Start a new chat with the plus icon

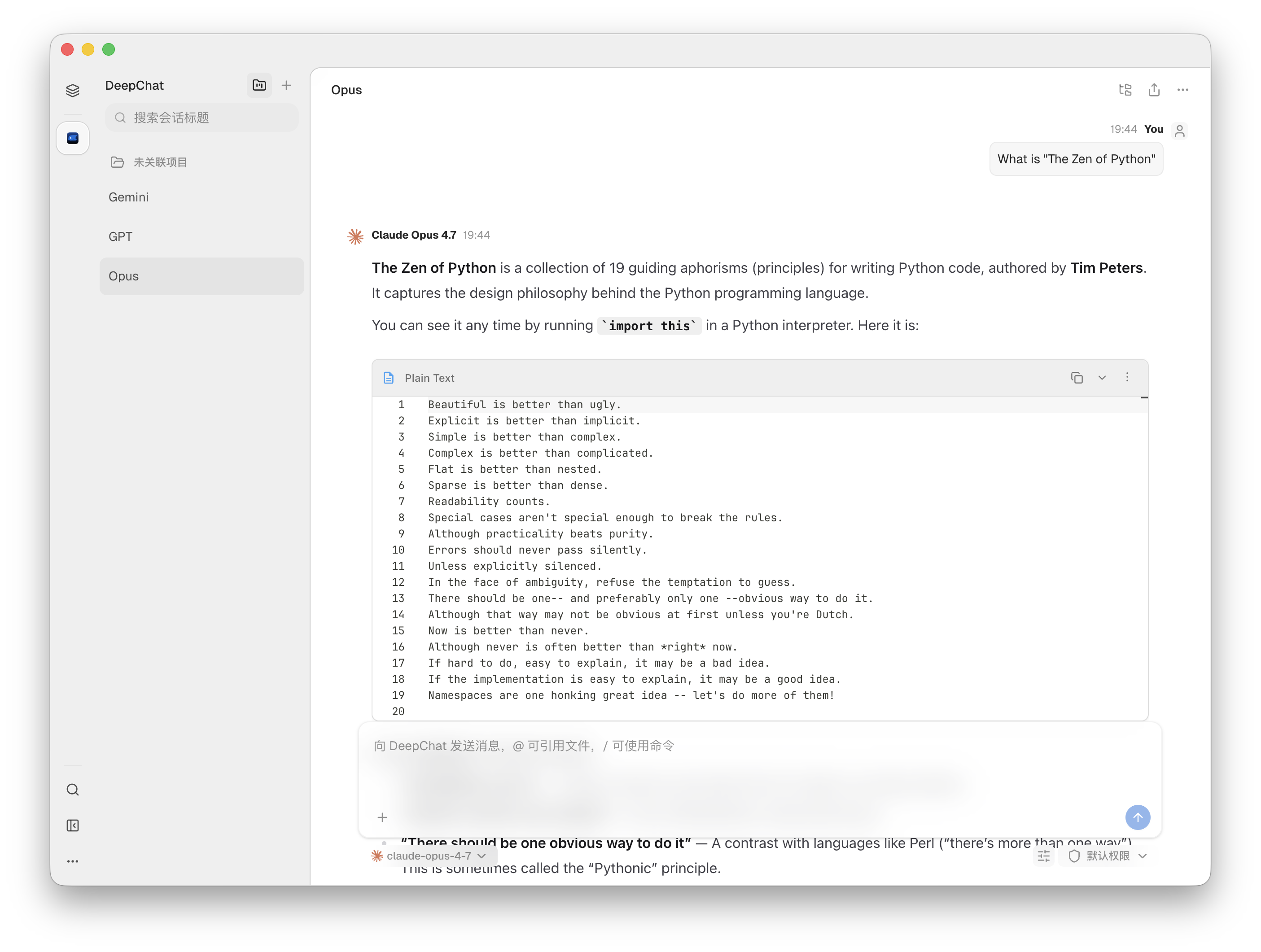[286, 85]
